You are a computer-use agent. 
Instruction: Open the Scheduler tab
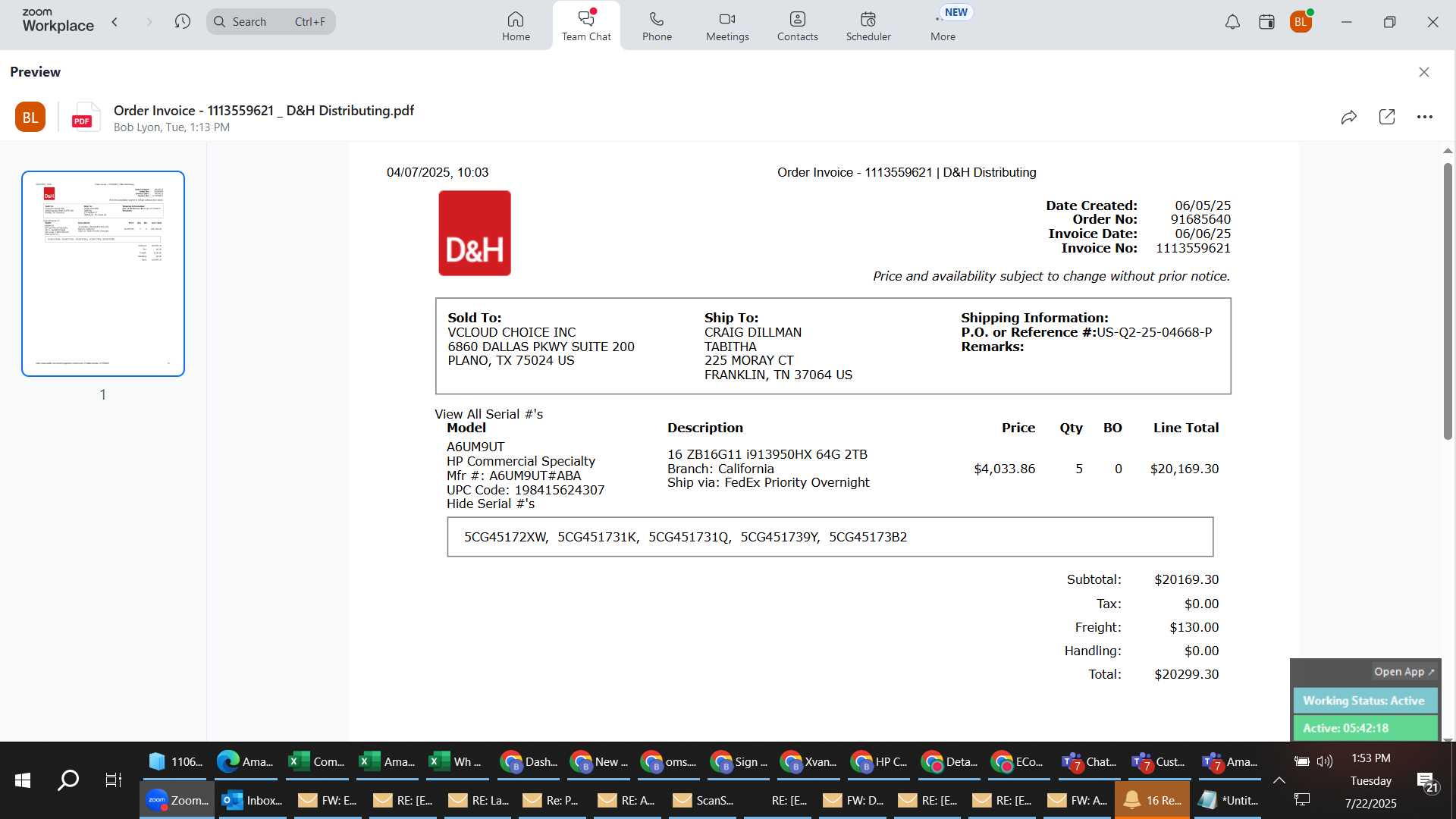pos(868,26)
